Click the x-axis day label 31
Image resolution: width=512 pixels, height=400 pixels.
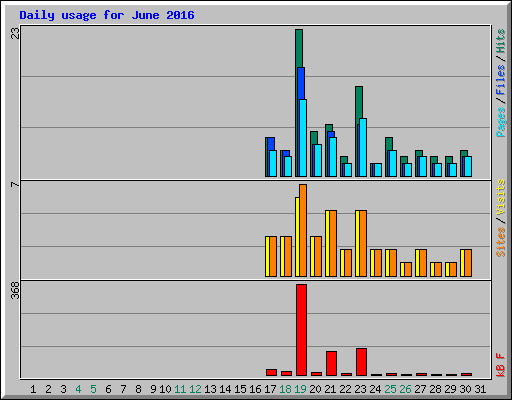tap(480, 389)
